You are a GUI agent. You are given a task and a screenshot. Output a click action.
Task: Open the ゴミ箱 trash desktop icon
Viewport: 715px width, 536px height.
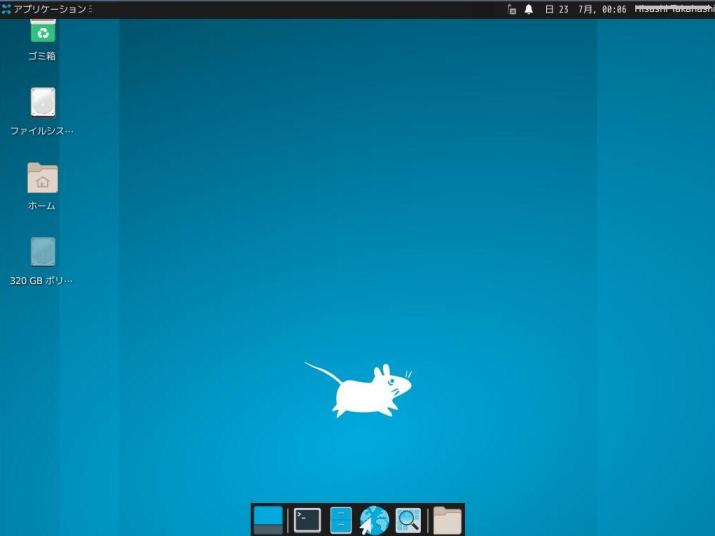pos(43,31)
